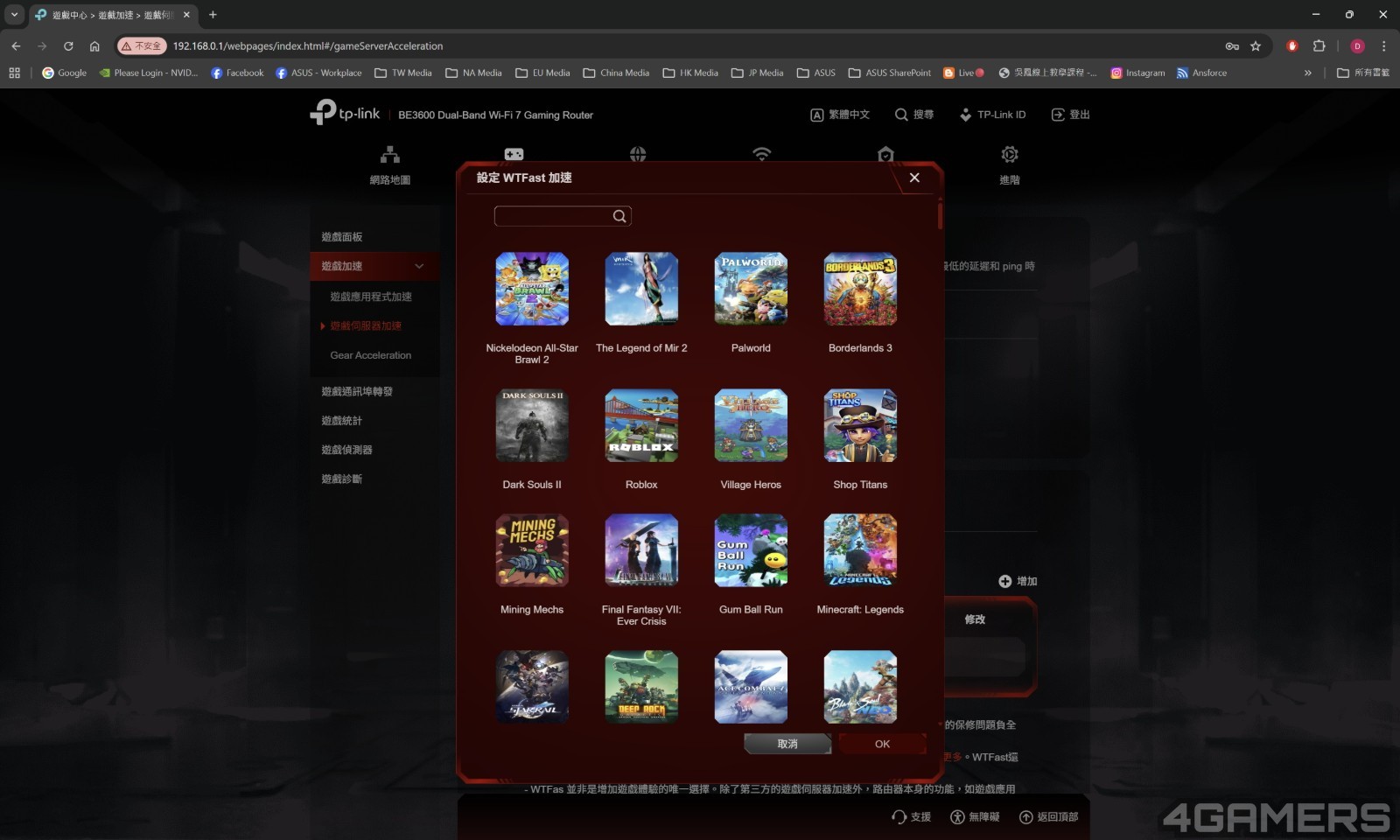Viewport: 1400px width, 840px height.
Task: Select 遊戲伺服器加速 submenu item
Action: [366, 325]
